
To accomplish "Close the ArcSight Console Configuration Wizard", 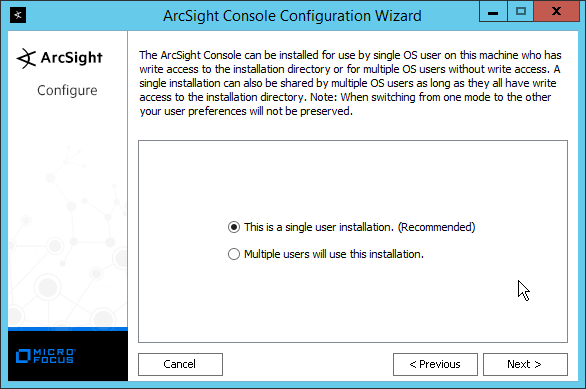I will click(556, 12).
